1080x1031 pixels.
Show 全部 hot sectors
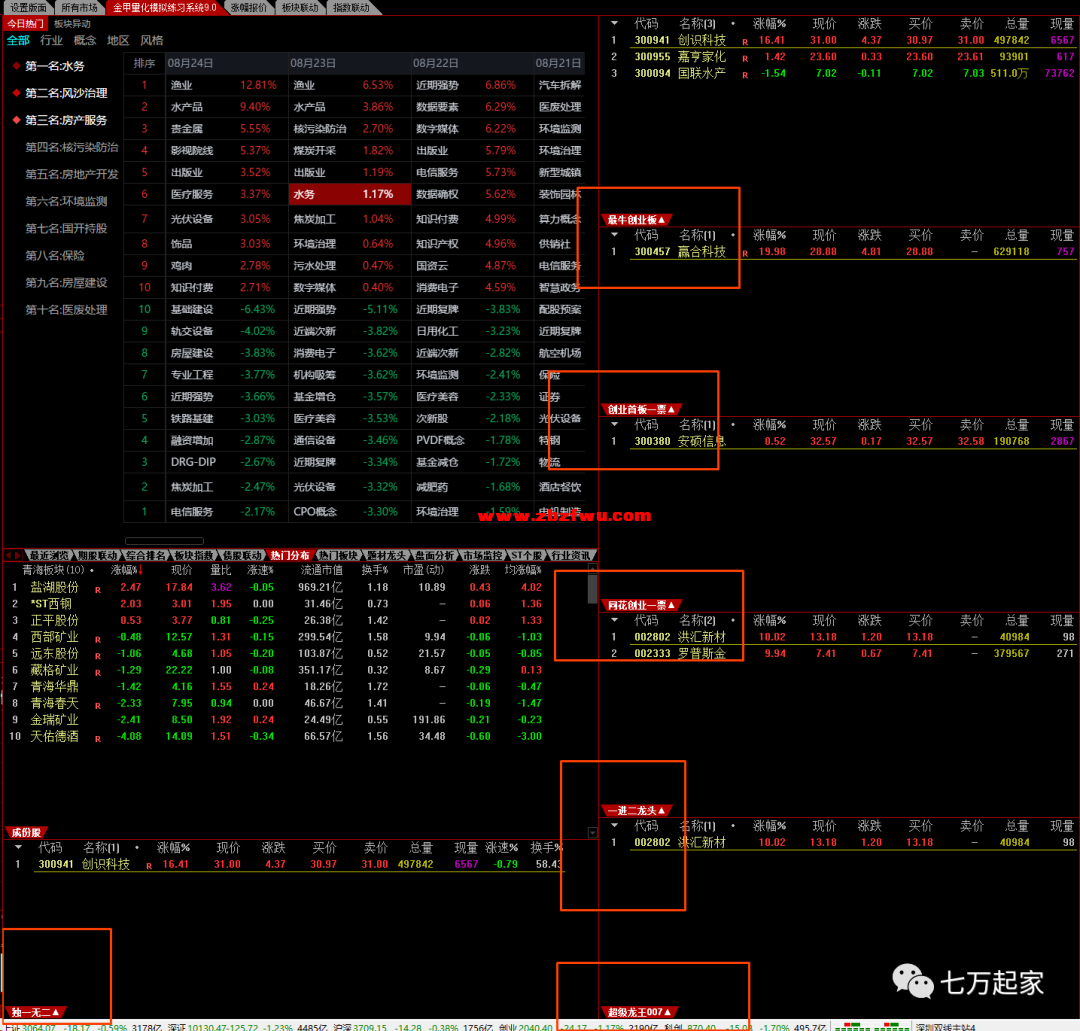pos(18,41)
